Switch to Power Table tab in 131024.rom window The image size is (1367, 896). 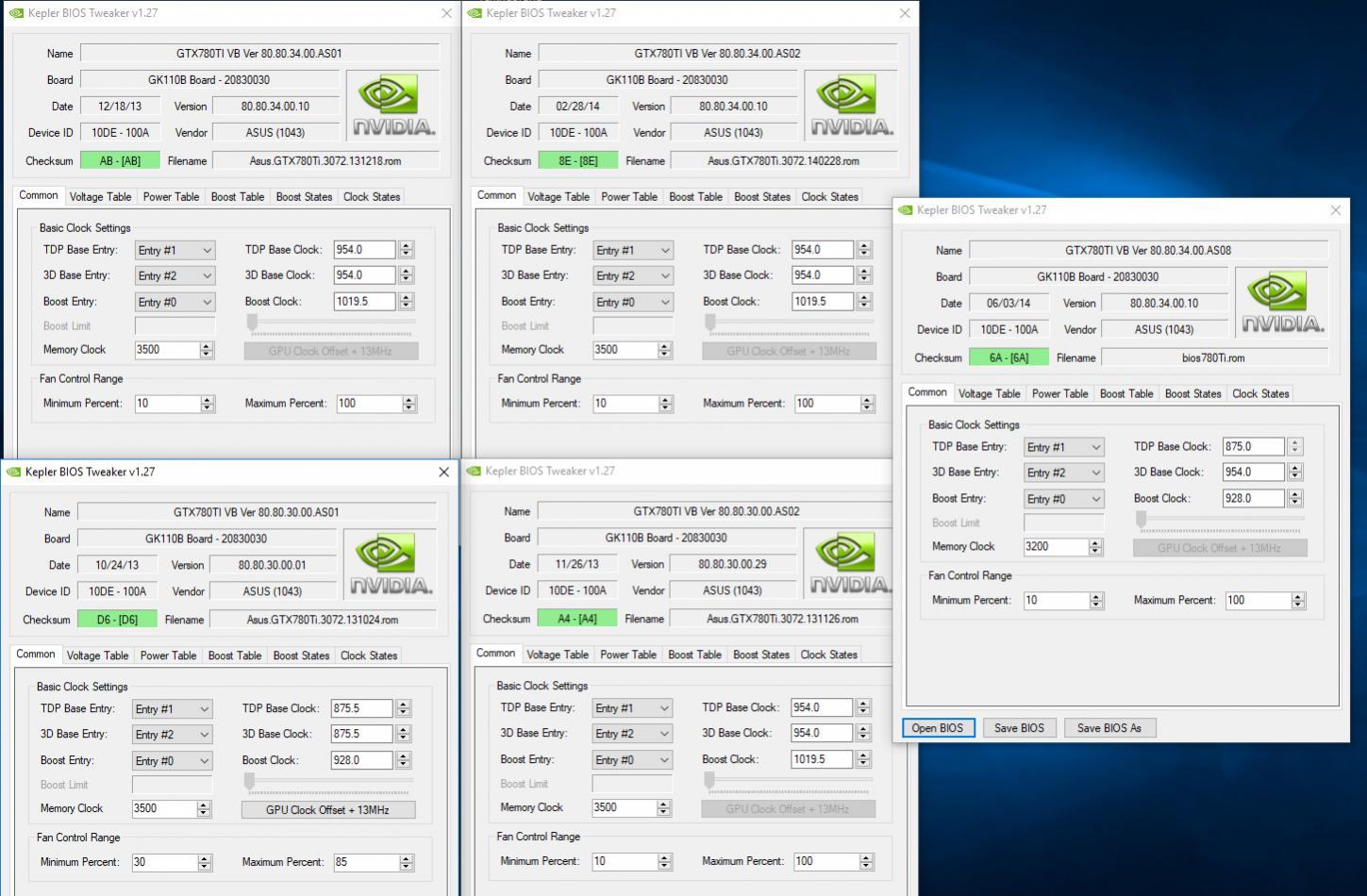tap(169, 655)
